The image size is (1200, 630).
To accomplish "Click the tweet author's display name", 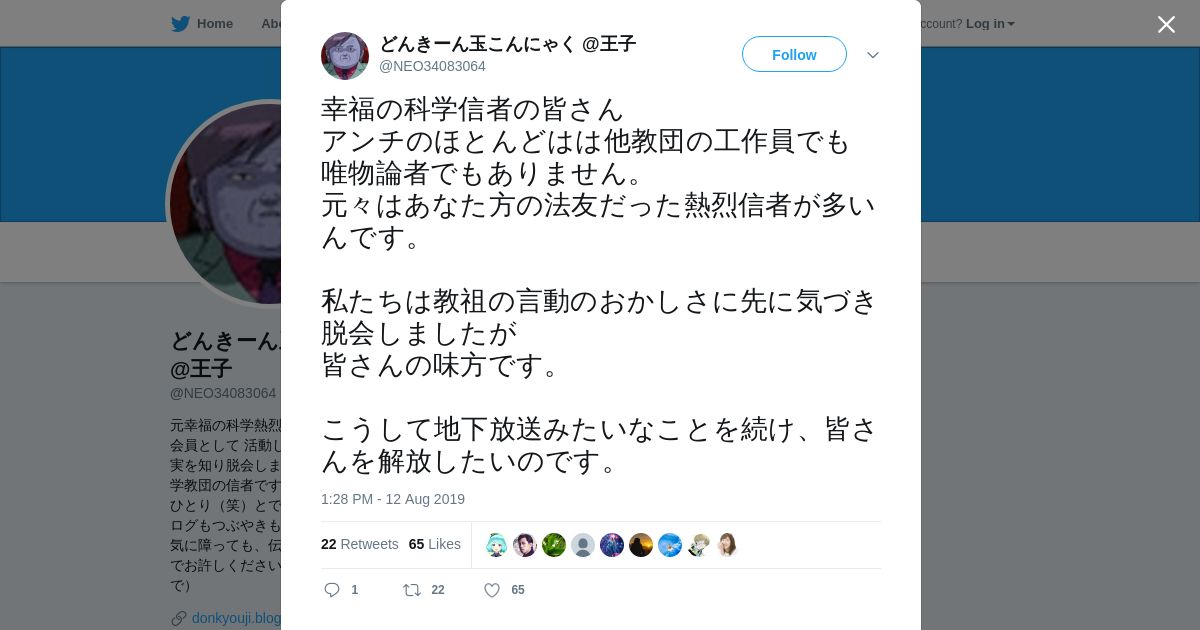I will (x=507, y=44).
